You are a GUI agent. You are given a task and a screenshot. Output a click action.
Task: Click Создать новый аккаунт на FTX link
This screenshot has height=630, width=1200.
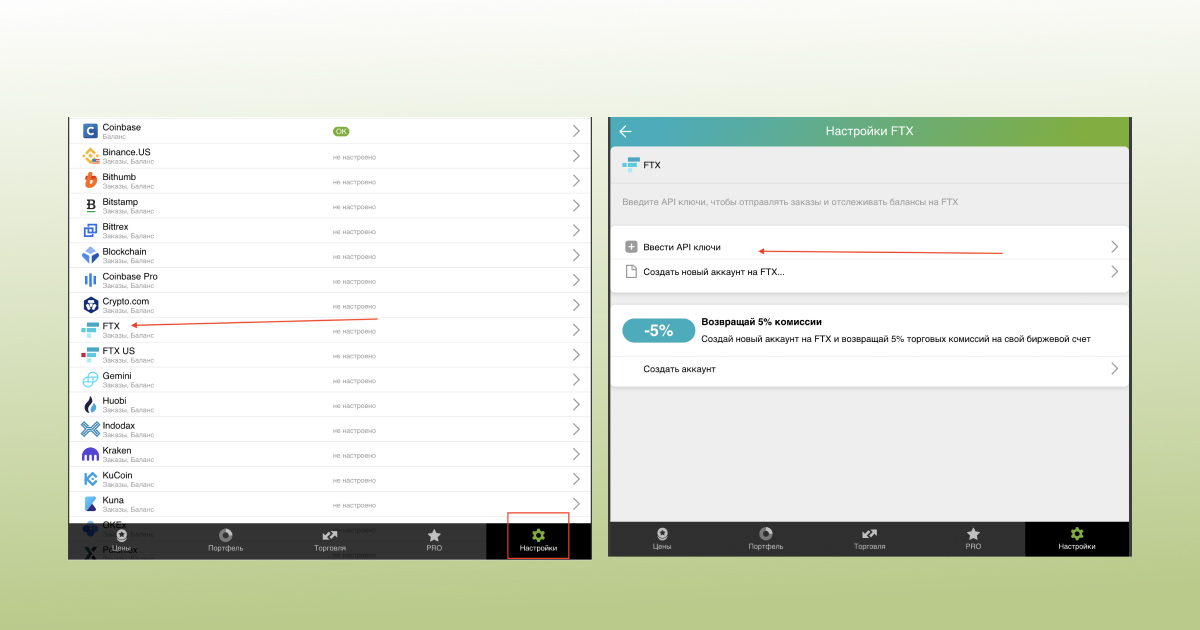714,272
